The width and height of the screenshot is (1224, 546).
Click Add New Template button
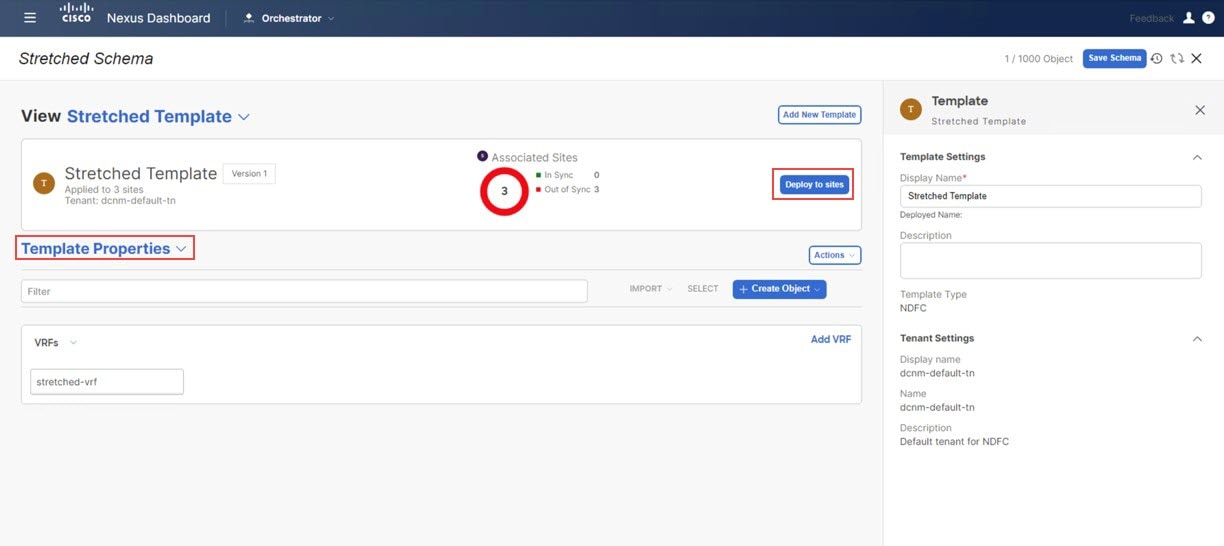click(x=819, y=115)
